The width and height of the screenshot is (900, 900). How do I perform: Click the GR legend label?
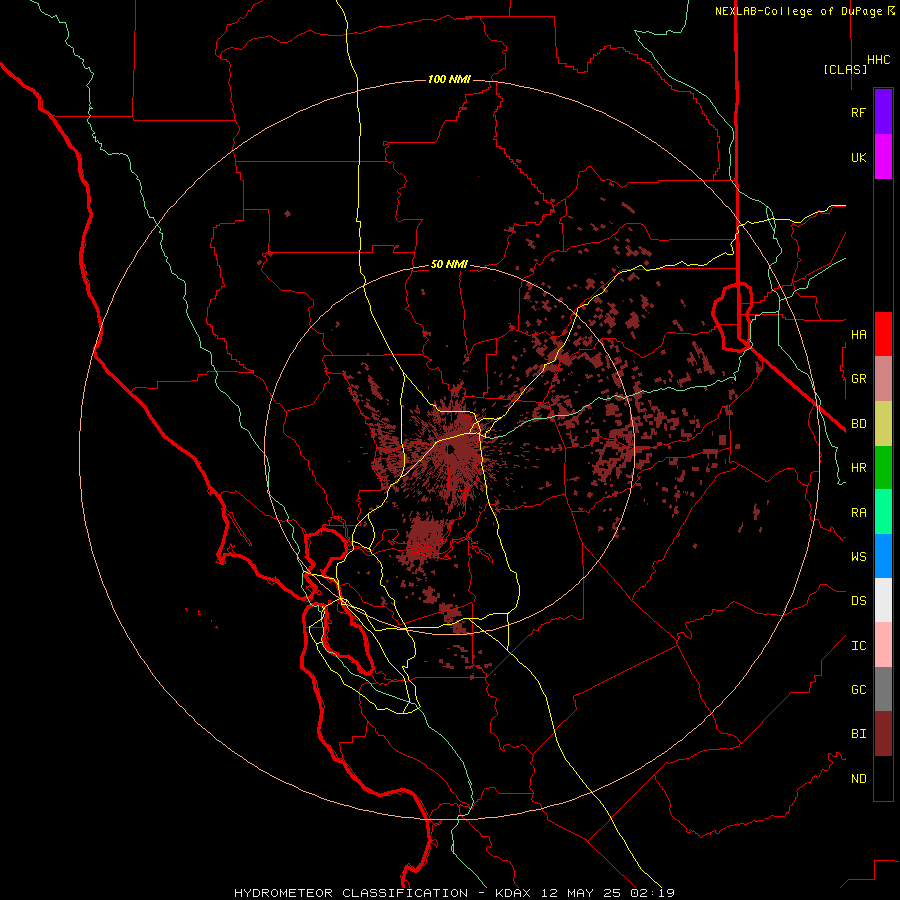(x=858, y=379)
